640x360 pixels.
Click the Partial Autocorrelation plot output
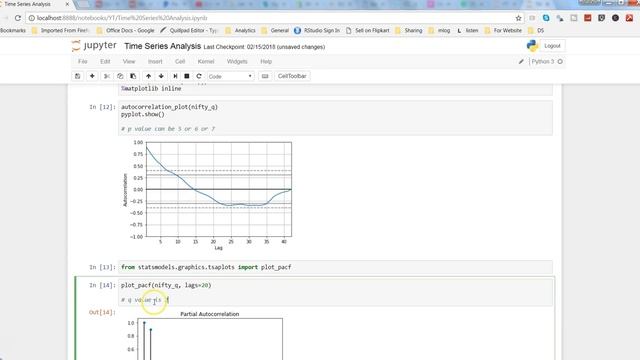[204, 335]
